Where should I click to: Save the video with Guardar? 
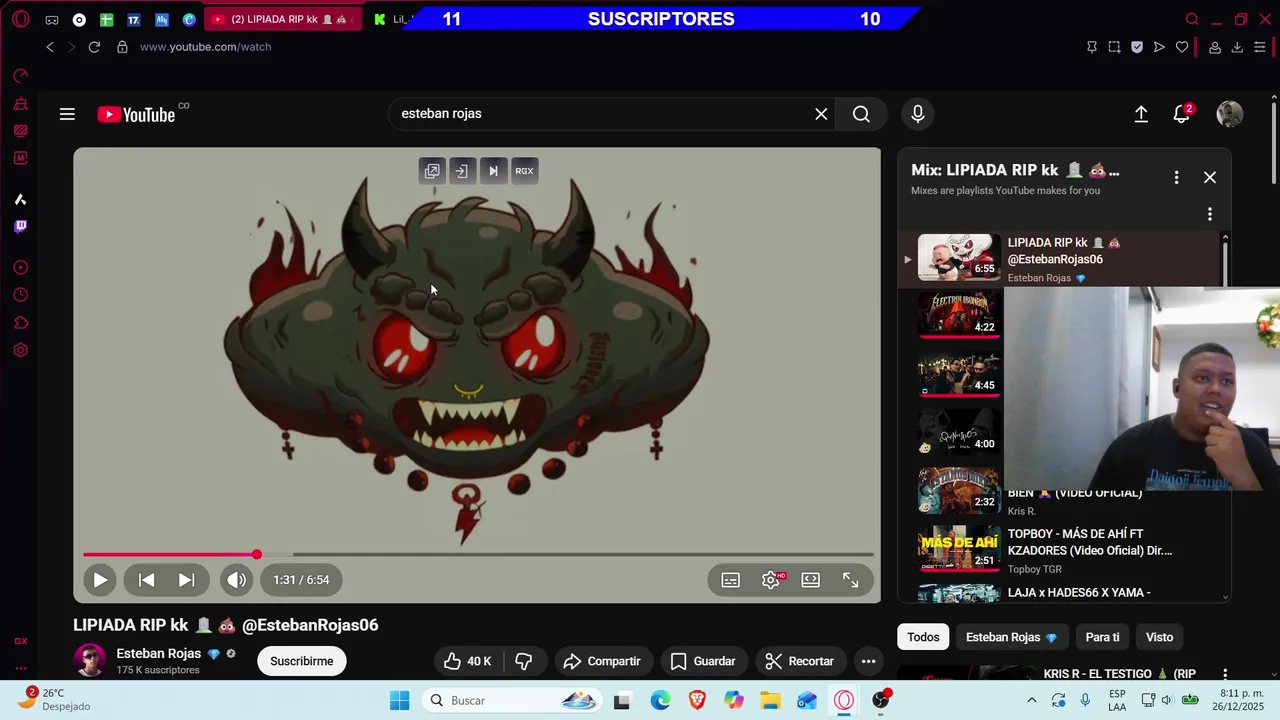[703, 661]
